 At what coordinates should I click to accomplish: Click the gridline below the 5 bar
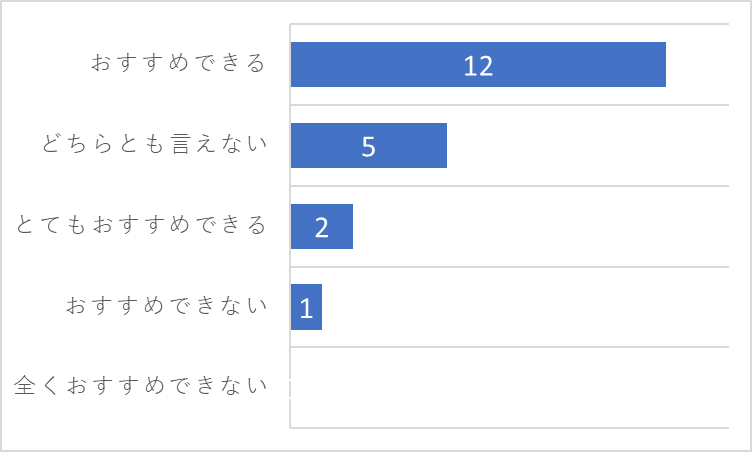(x=509, y=186)
